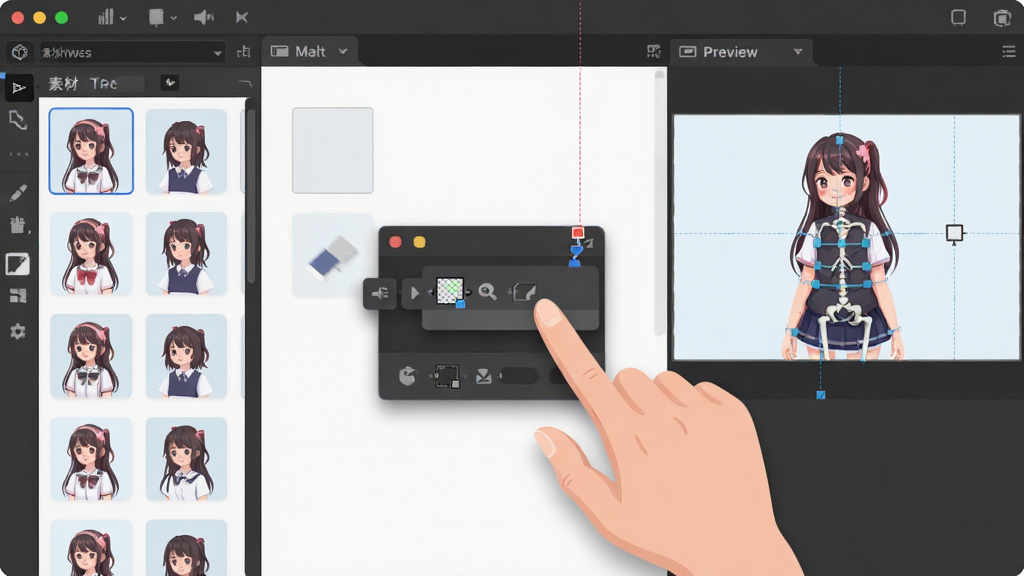Open the document dropdown in title bar
This screenshot has height=576, width=1024.
tap(162, 17)
